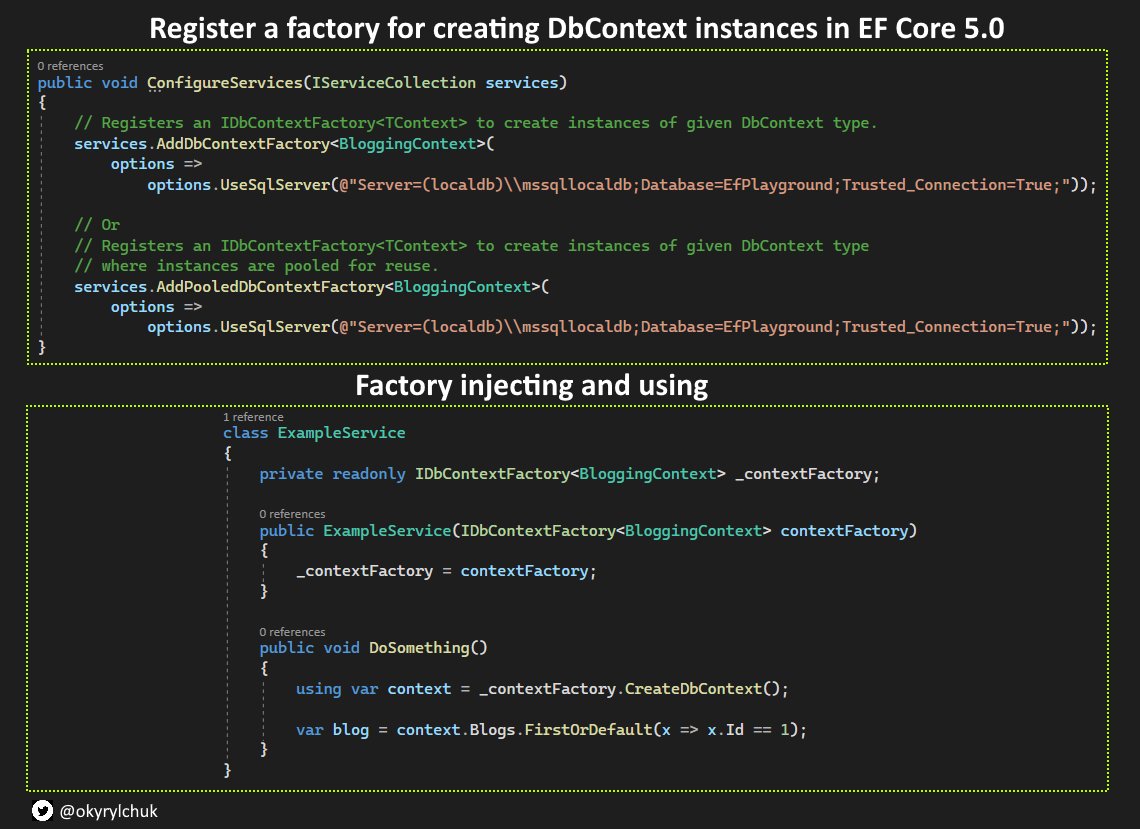Viewport: 1140px width, 829px height.
Task: Click the Twitter bird icon
Action: 42,810
